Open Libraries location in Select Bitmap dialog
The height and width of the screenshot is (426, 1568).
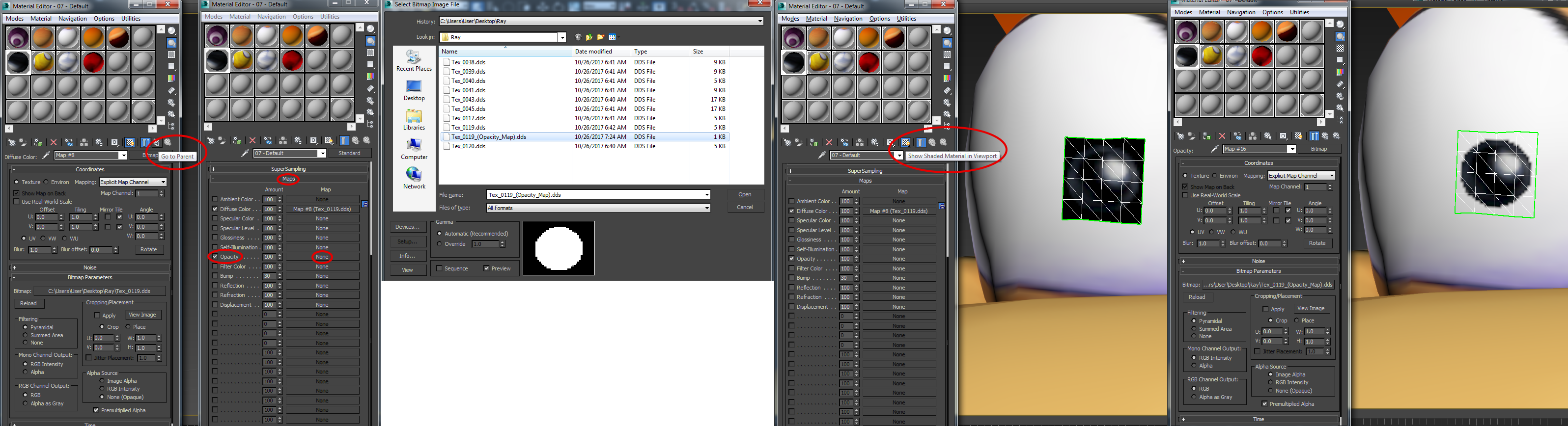tap(414, 120)
